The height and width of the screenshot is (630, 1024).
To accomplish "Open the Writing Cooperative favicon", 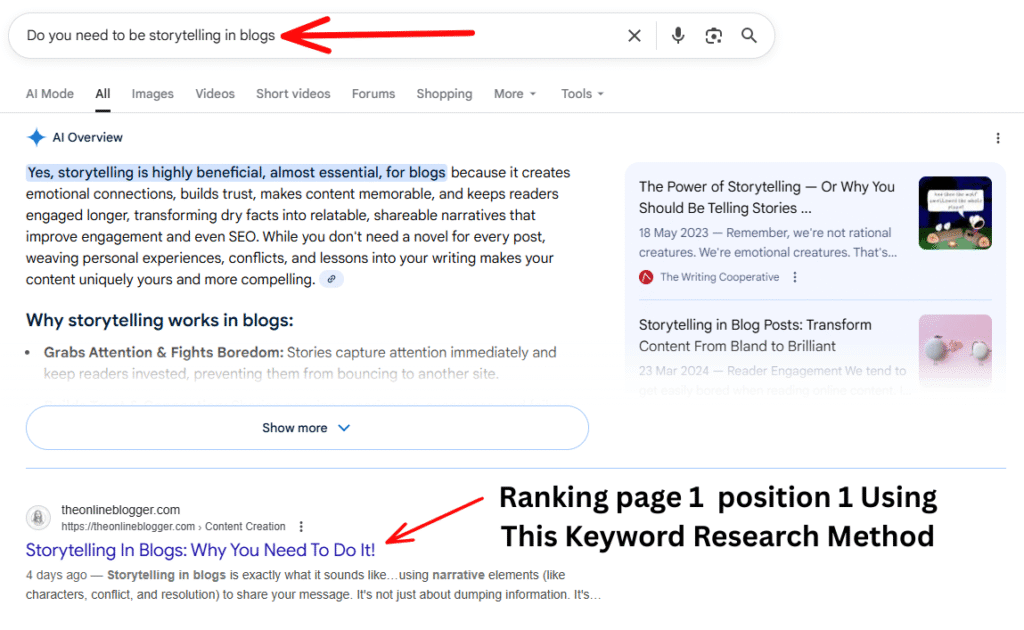I will [646, 277].
